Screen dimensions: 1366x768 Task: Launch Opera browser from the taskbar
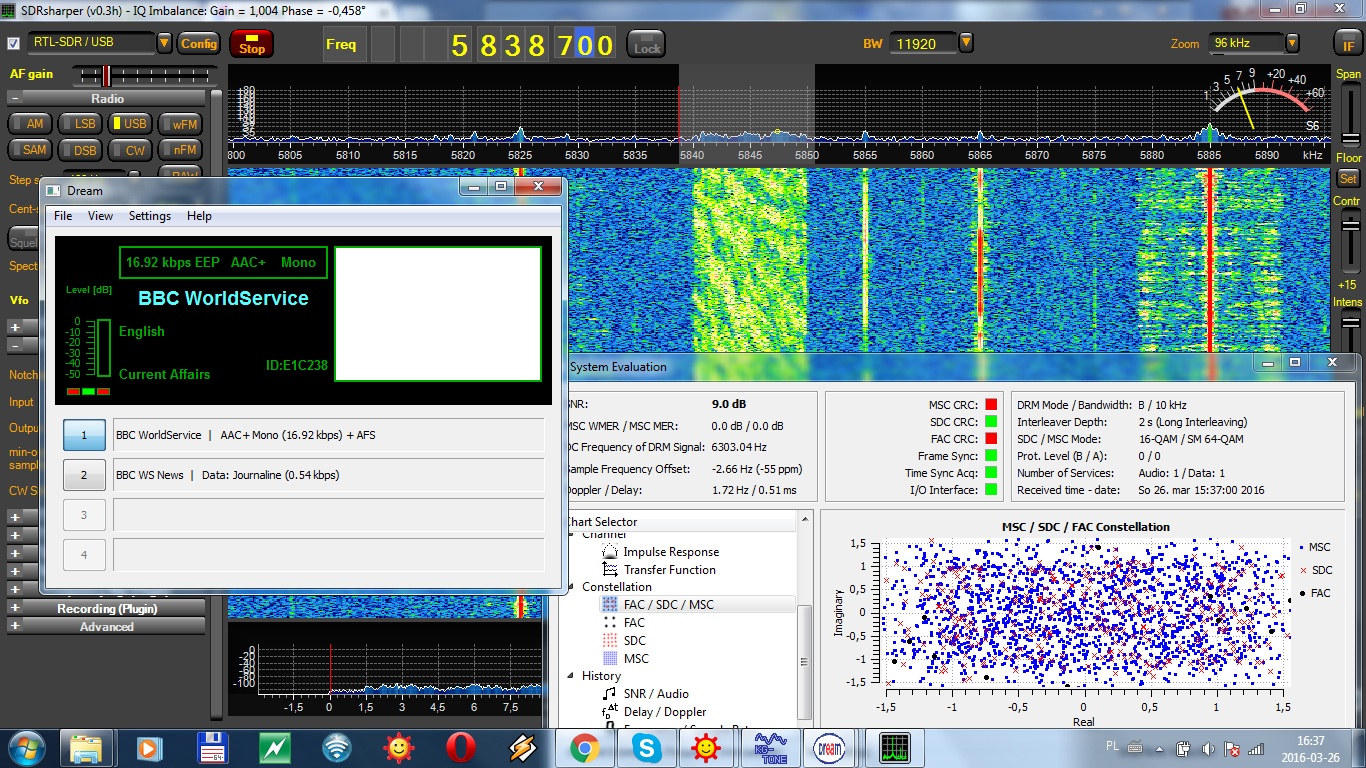pos(460,747)
